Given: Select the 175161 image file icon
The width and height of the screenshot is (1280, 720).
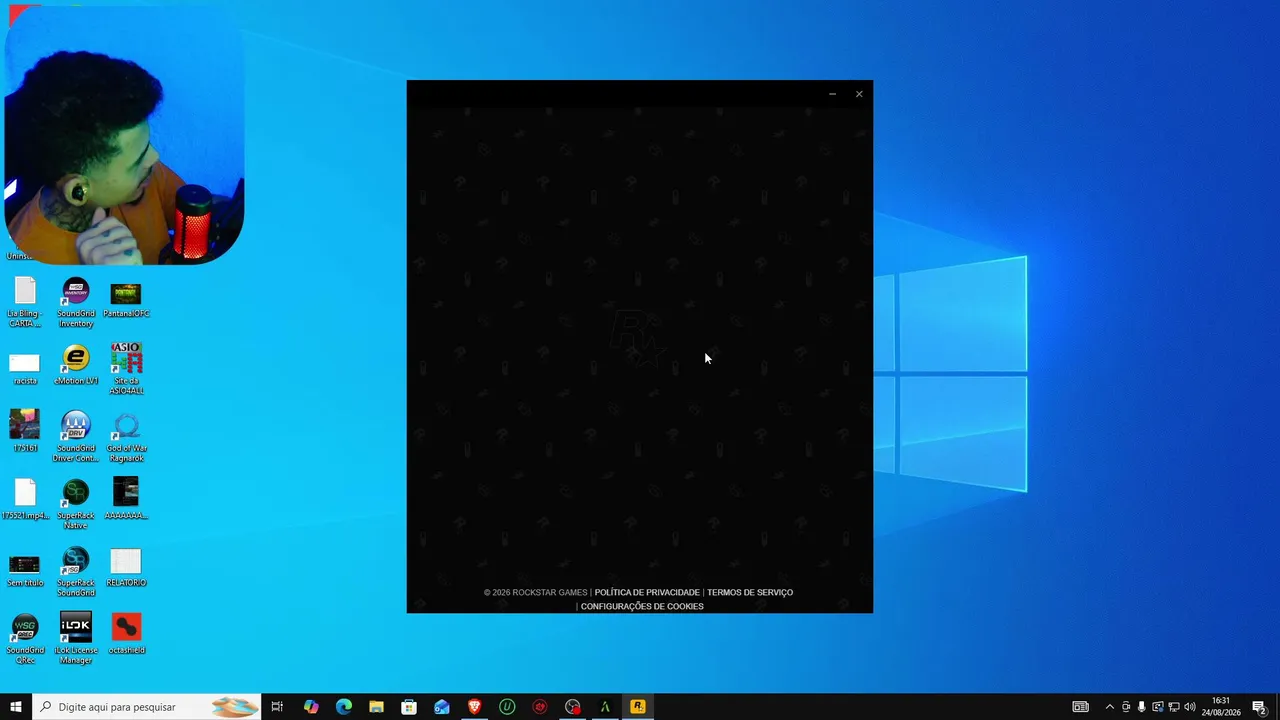Looking at the screenshot, I should point(24,431).
